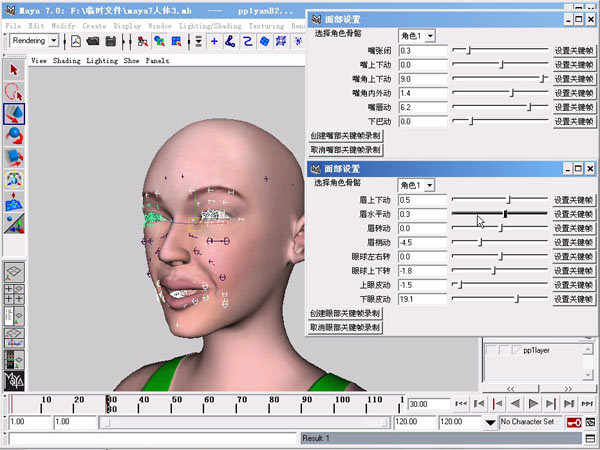Switch to single perspective view layout

click(14, 272)
